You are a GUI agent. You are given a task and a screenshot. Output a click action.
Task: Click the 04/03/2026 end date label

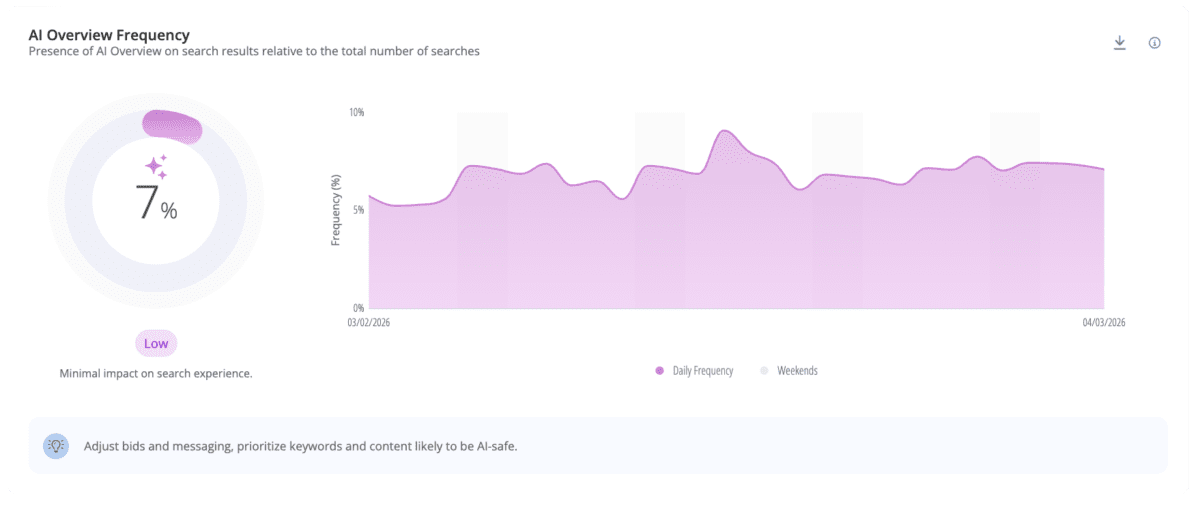click(x=1103, y=323)
